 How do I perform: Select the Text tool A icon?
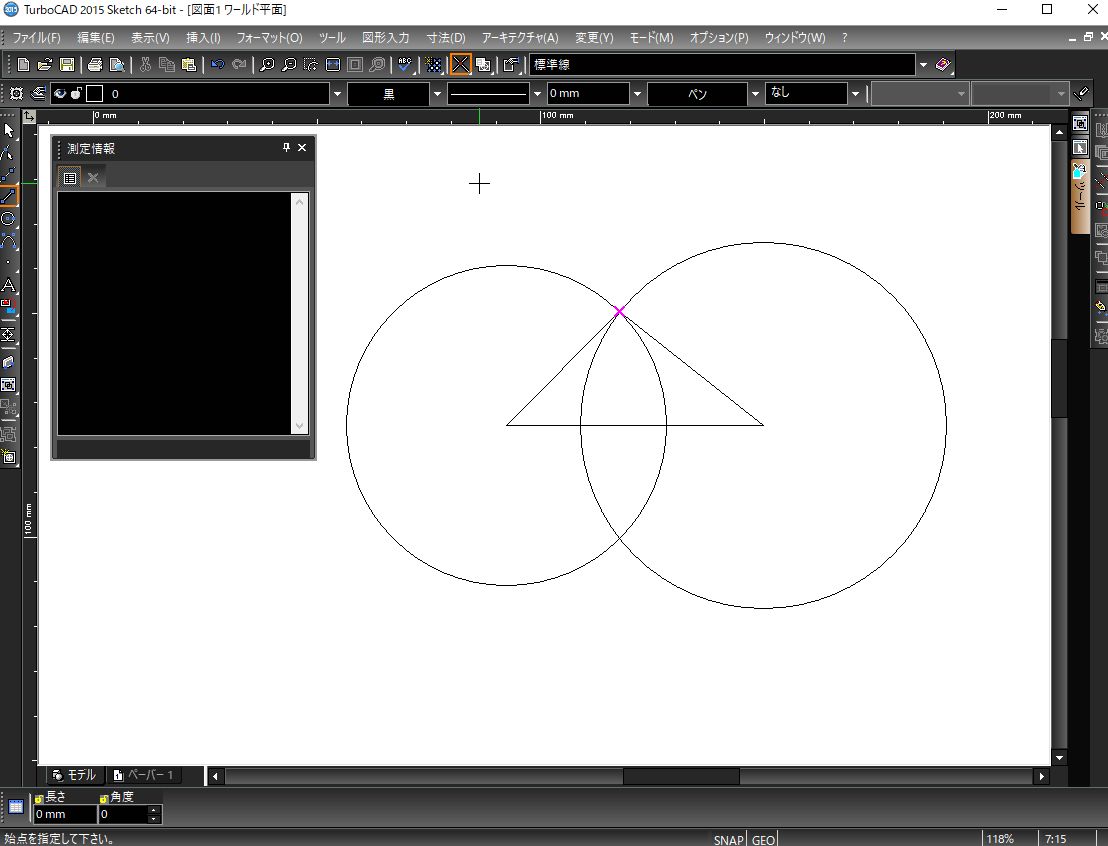click(x=8, y=286)
